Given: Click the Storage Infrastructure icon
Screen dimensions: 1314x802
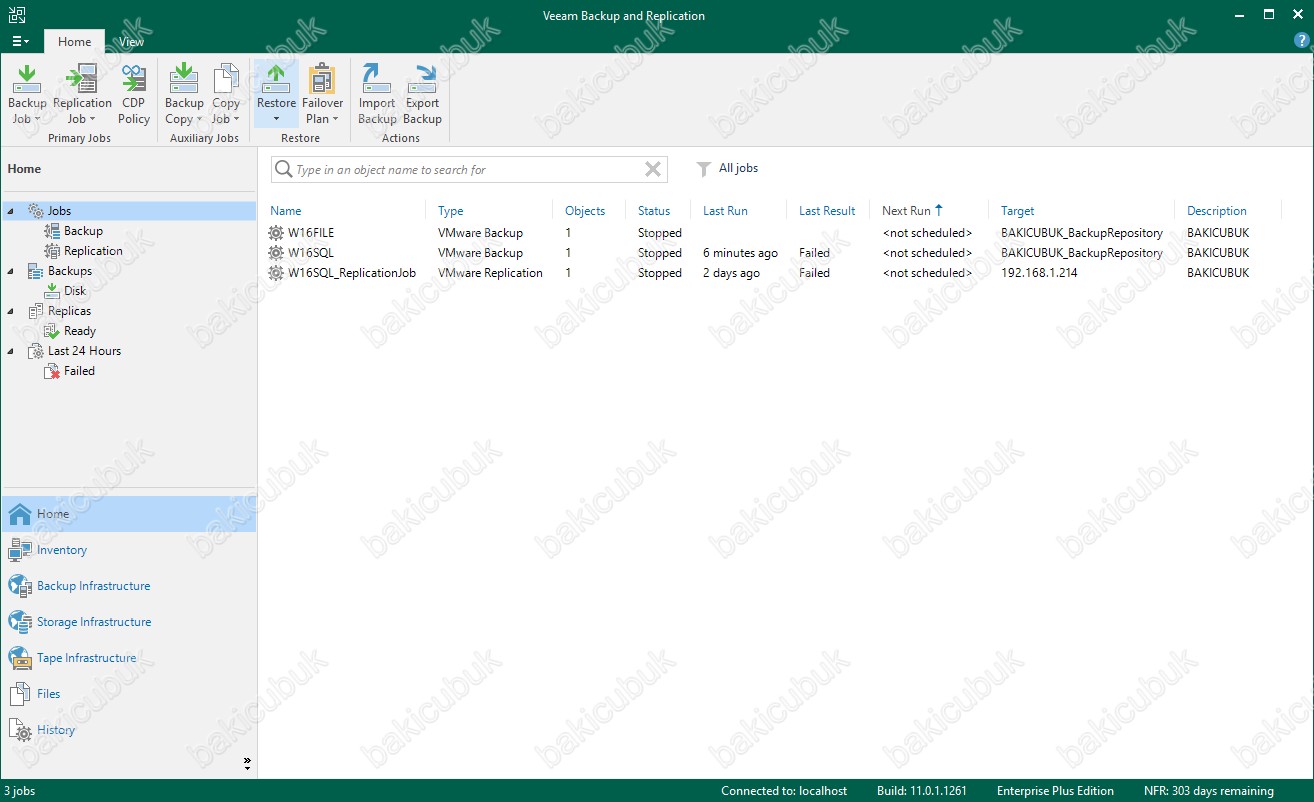Looking at the screenshot, I should click(20, 622).
